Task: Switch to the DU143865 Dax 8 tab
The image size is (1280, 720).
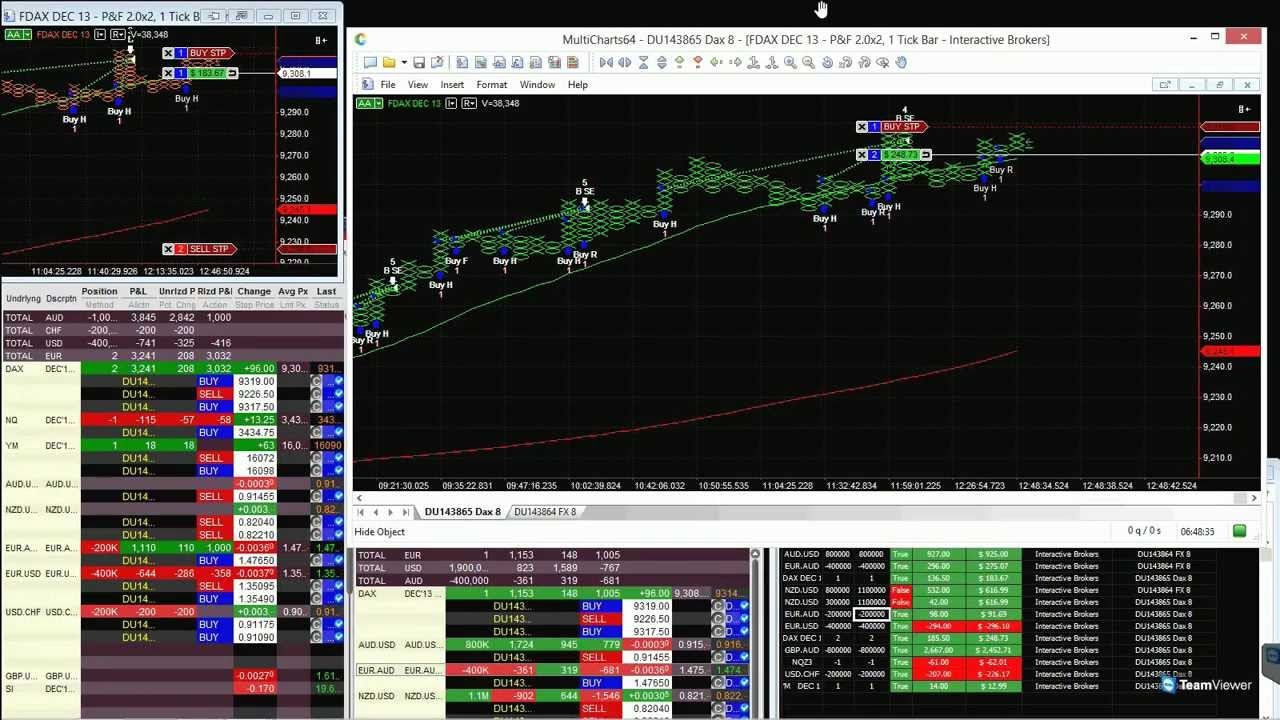Action: coord(462,512)
